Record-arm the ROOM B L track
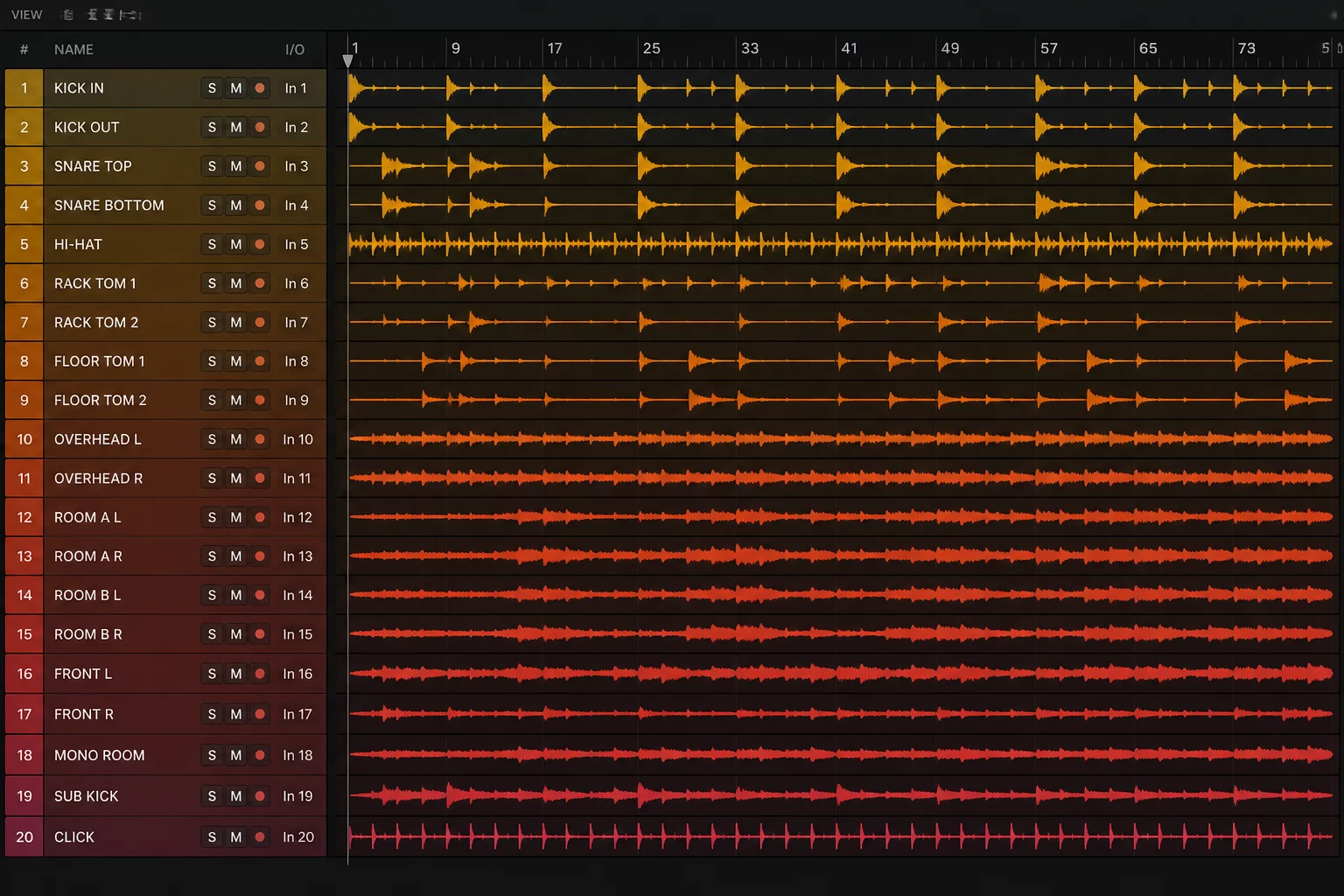Image resolution: width=1344 pixels, height=896 pixels. point(260,596)
